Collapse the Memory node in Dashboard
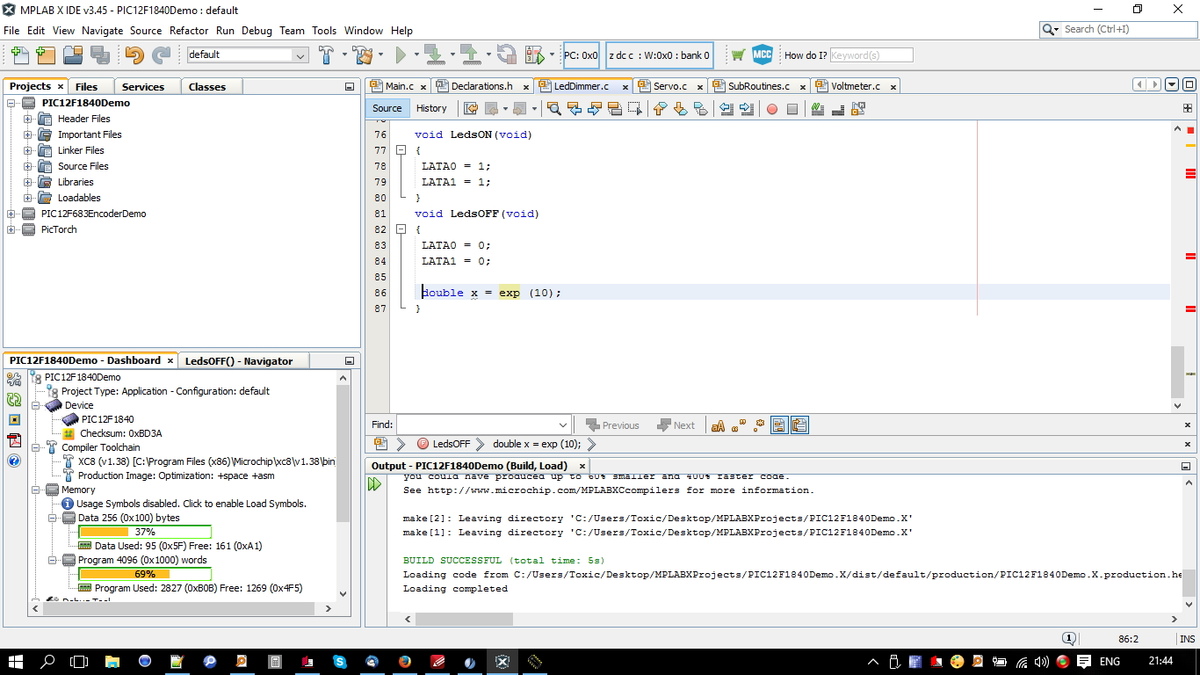 [x=37, y=490]
